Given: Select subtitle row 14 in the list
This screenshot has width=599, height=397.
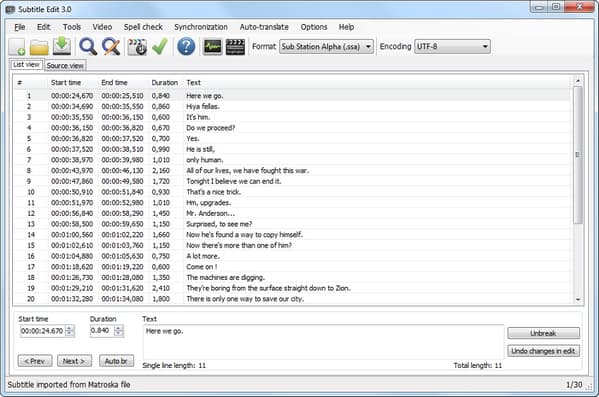Looking at the screenshot, I should [x=292, y=235].
